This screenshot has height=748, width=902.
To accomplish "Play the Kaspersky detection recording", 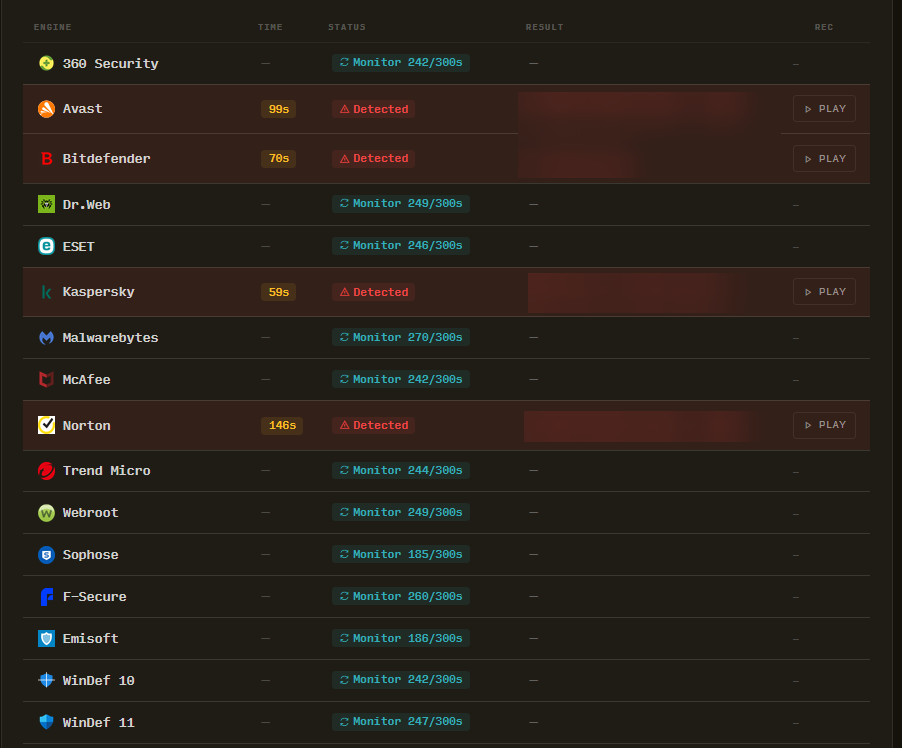I will pyautogui.click(x=824, y=292).
